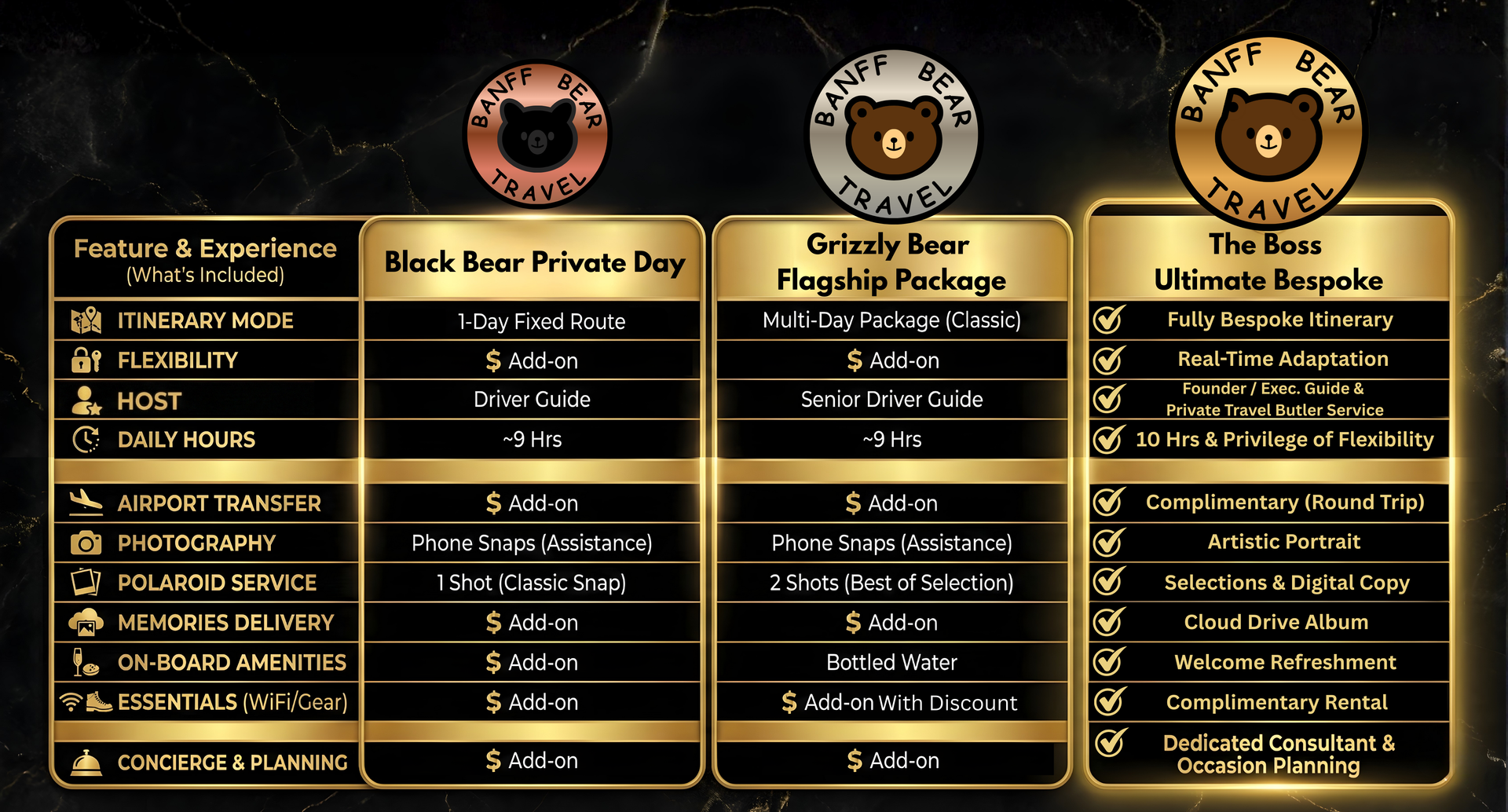Click the checkmark next to Fully Bespoke Itinerary
The width and height of the screenshot is (1508, 812).
(1108, 320)
